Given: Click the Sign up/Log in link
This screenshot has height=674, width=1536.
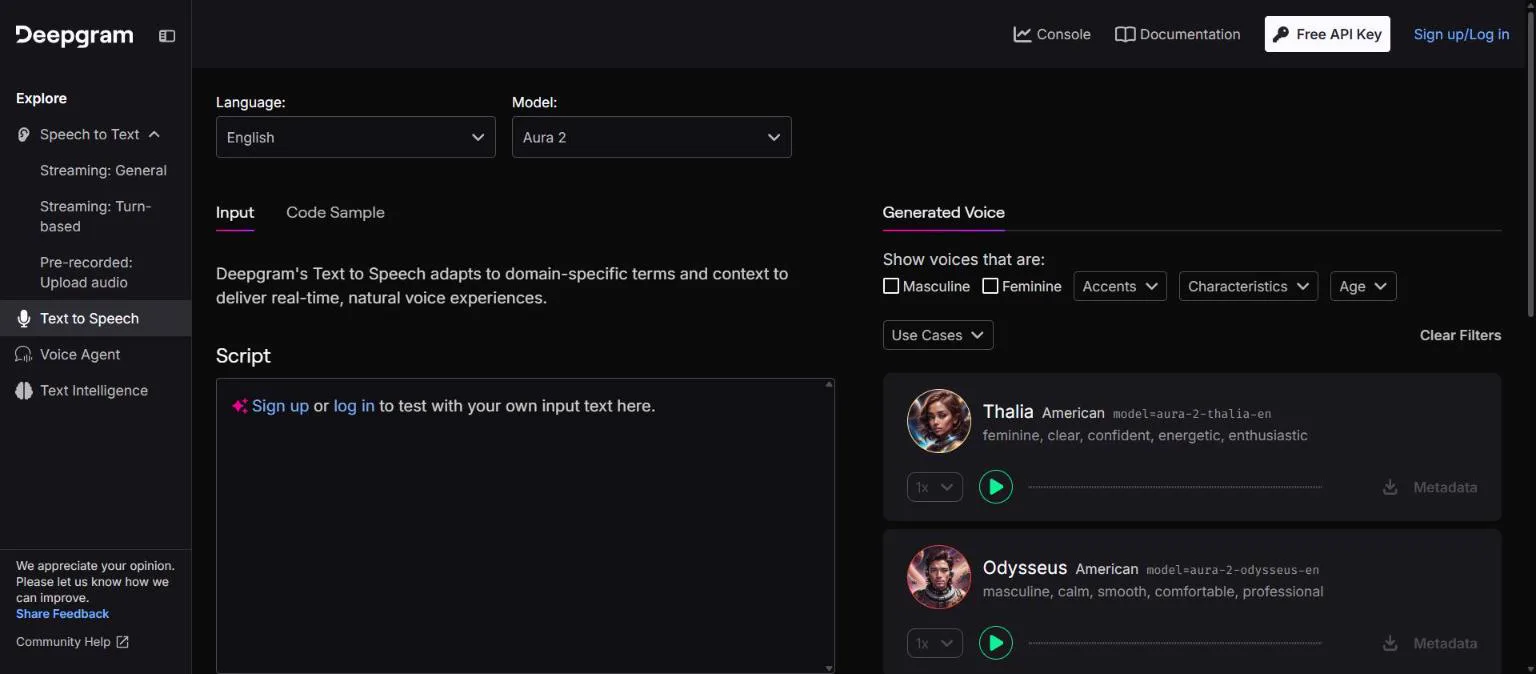Looking at the screenshot, I should tap(1461, 34).
